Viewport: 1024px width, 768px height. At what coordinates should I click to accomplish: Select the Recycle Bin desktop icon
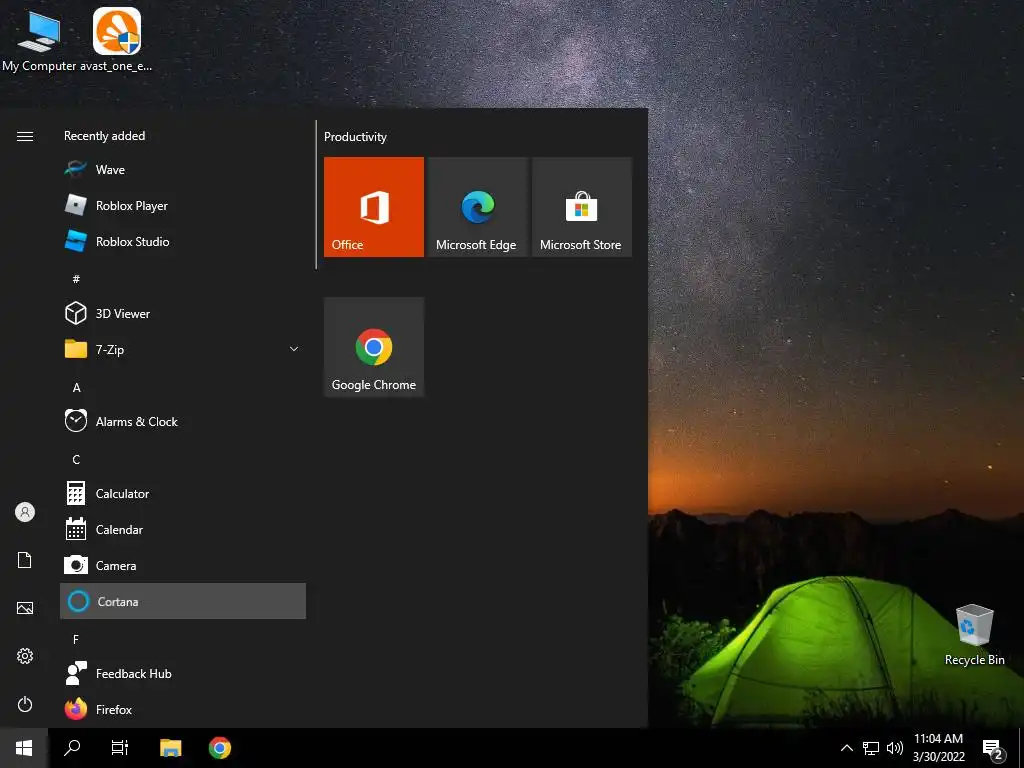tap(974, 635)
